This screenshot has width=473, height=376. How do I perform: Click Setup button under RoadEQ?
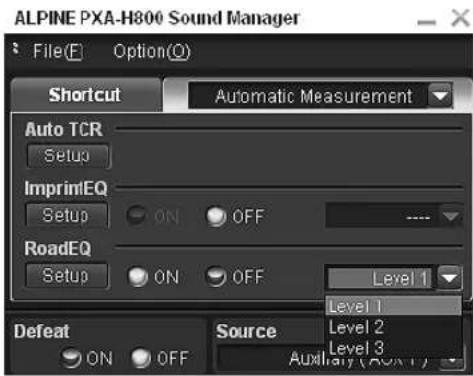67,276
